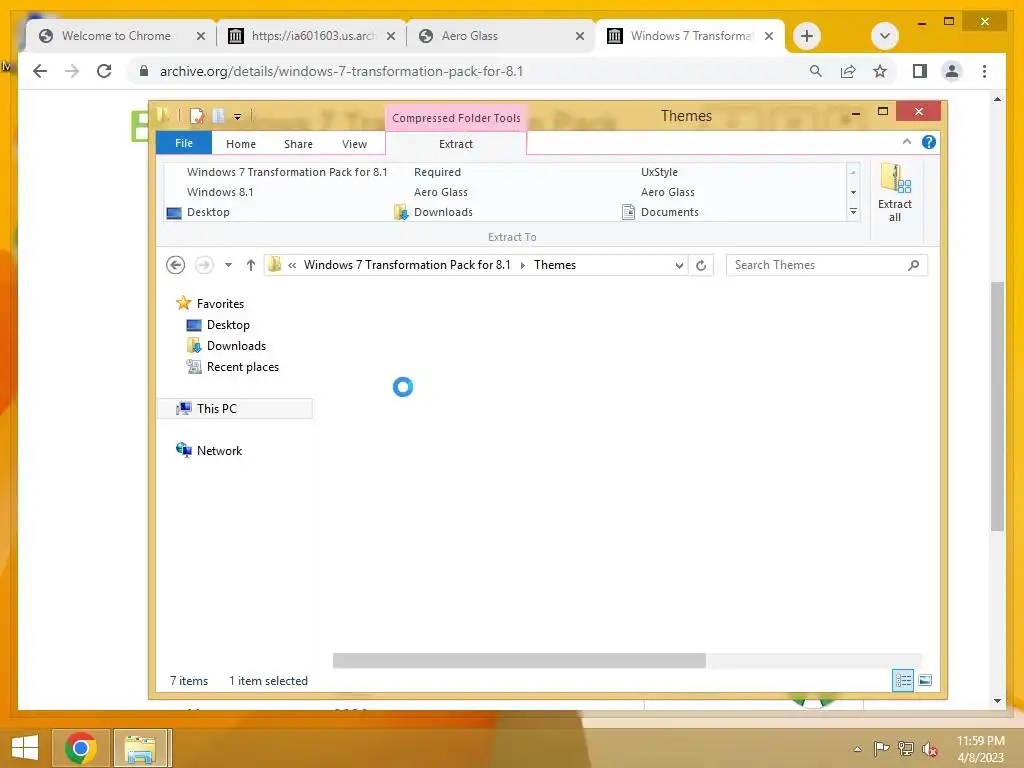Viewport: 1024px width, 768px height.
Task: Open Recent places under Favorites
Action: [x=242, y=367]
